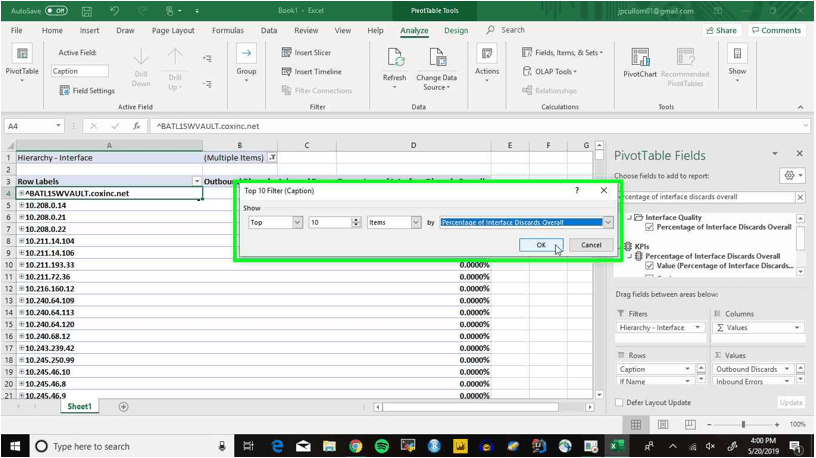The image size is (816, 458).
Task: Open Hierarchy - Interface field dropdown in Filters
Action: tap(697, 327)
